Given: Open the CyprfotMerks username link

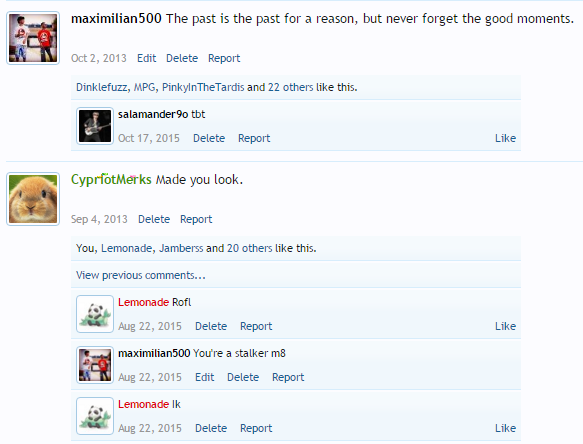Looking at the screenshot, I should (x=111, y=180).
